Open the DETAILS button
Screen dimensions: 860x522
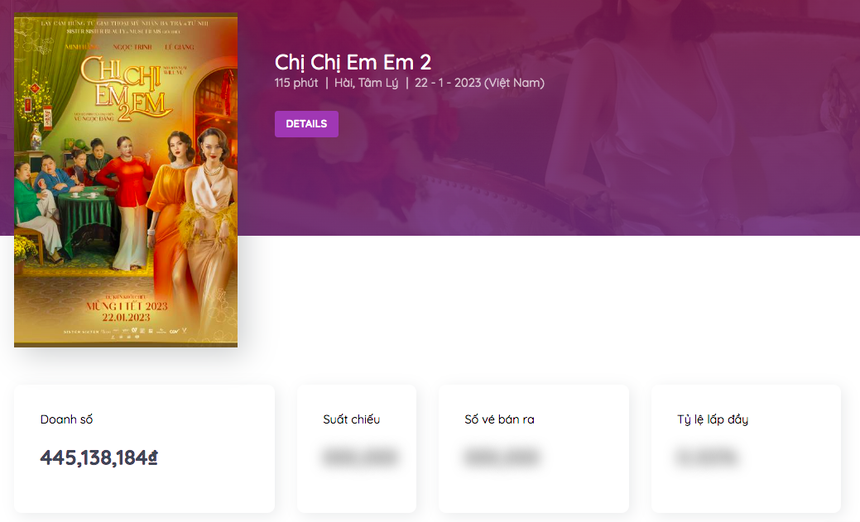306,124
